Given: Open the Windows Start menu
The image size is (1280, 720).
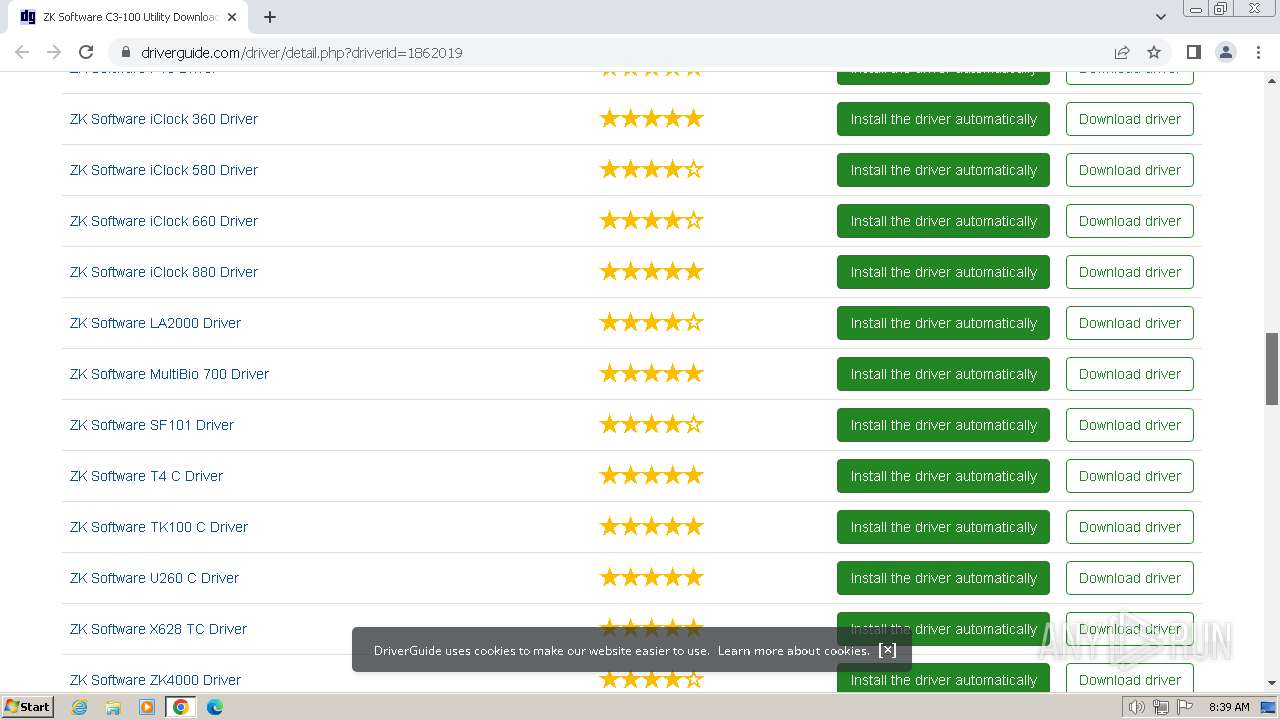Looking at the screenshot, I should tap(28, 706).
